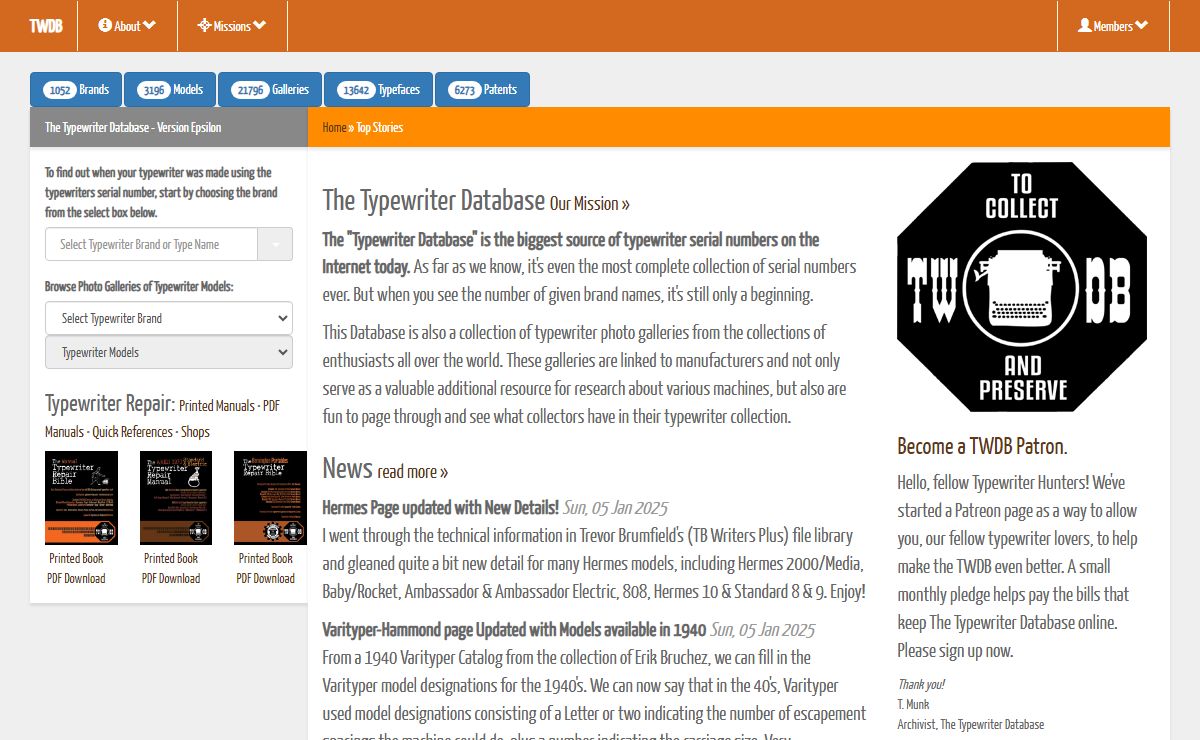
Task: Open the 21796 Galleries tab
Action: tap(270, 89)
